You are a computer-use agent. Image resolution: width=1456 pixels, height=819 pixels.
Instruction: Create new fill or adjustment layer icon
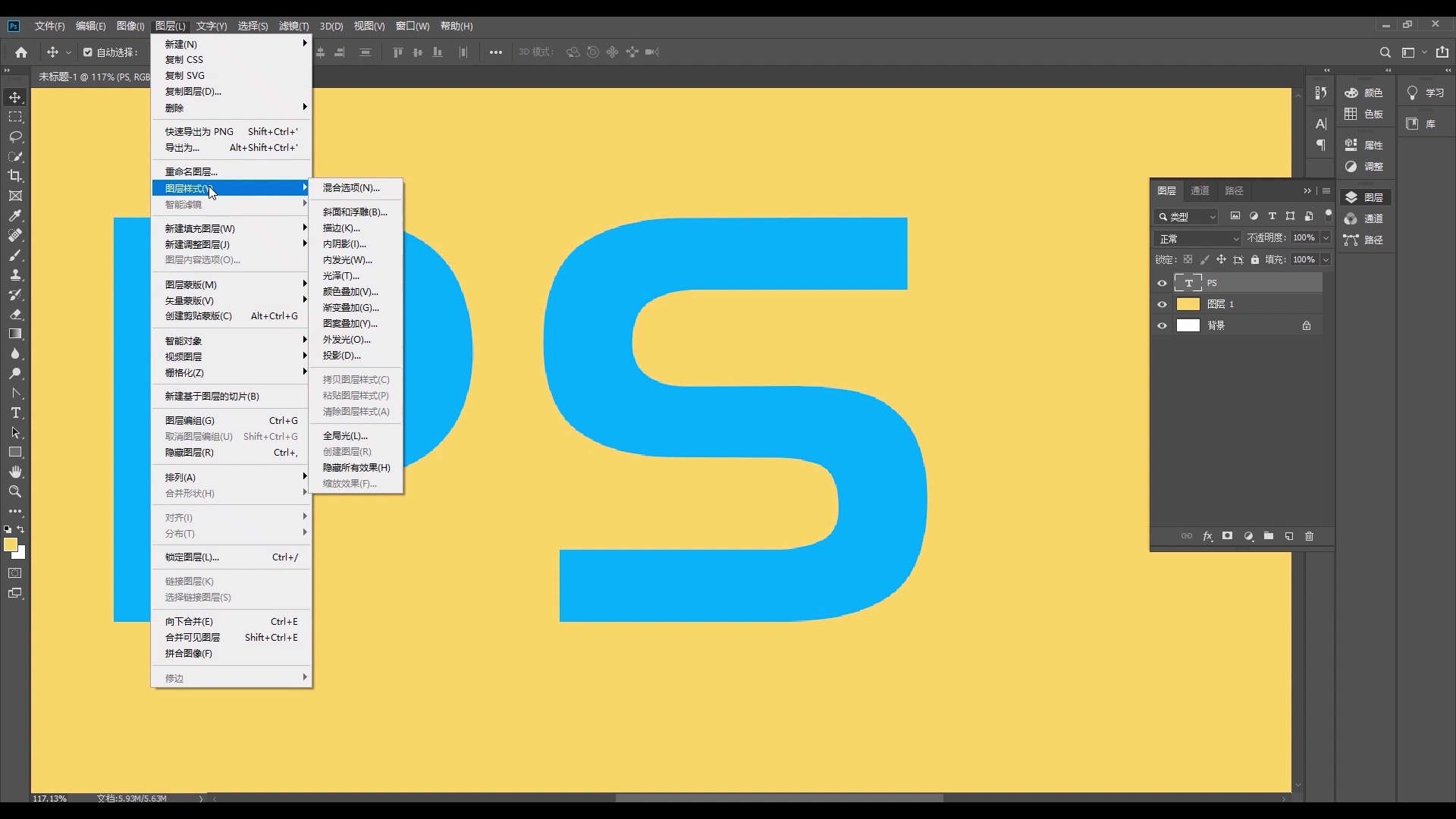(1248, 536)
